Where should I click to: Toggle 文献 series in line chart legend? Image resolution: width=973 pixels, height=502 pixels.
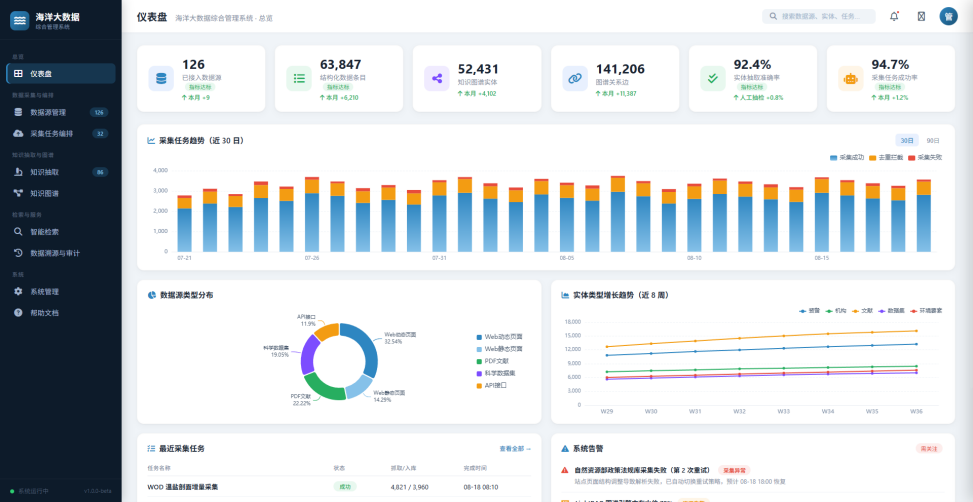[x=862, y=310]
